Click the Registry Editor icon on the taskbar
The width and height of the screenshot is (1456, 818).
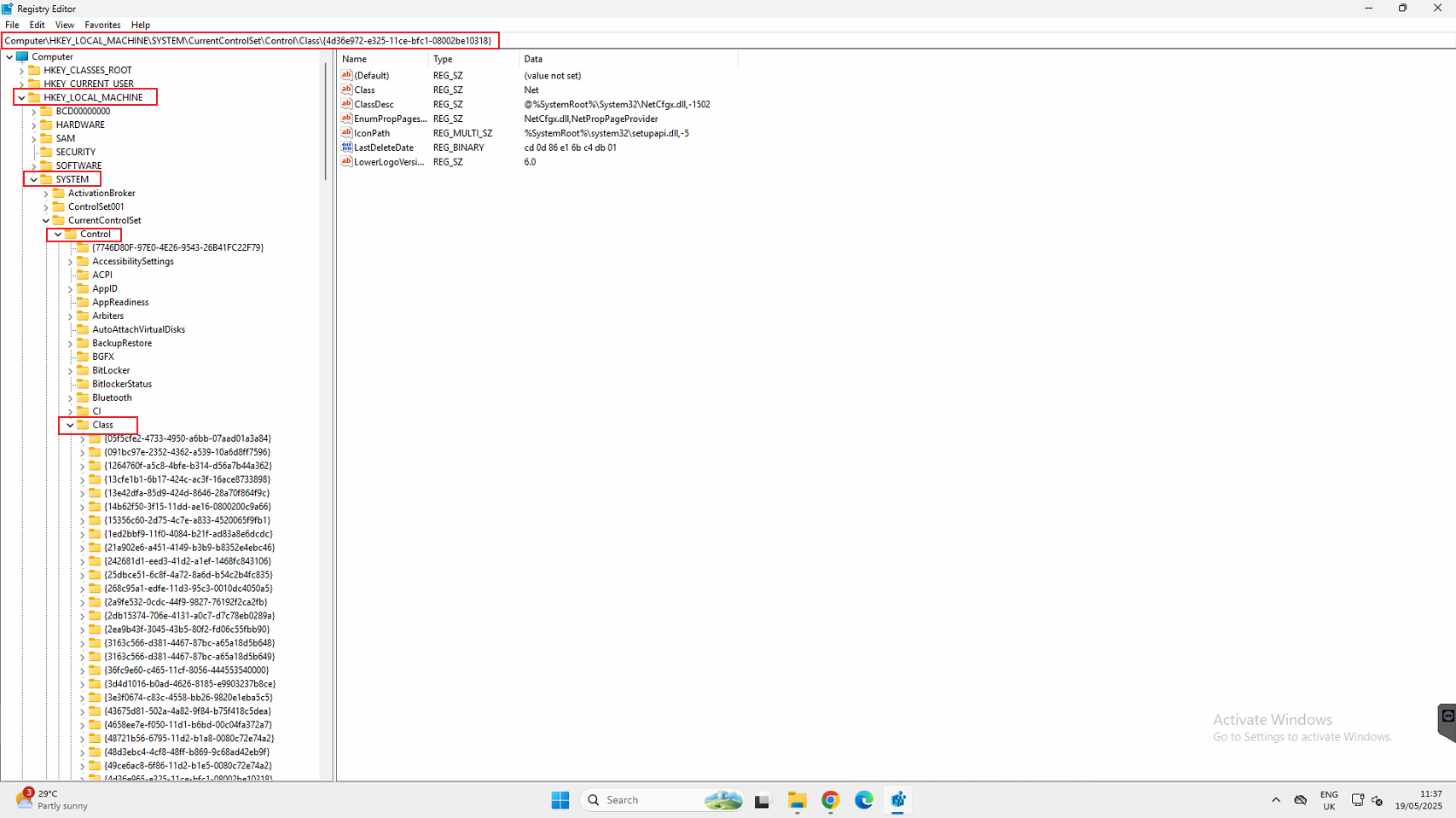click(897, 800)
